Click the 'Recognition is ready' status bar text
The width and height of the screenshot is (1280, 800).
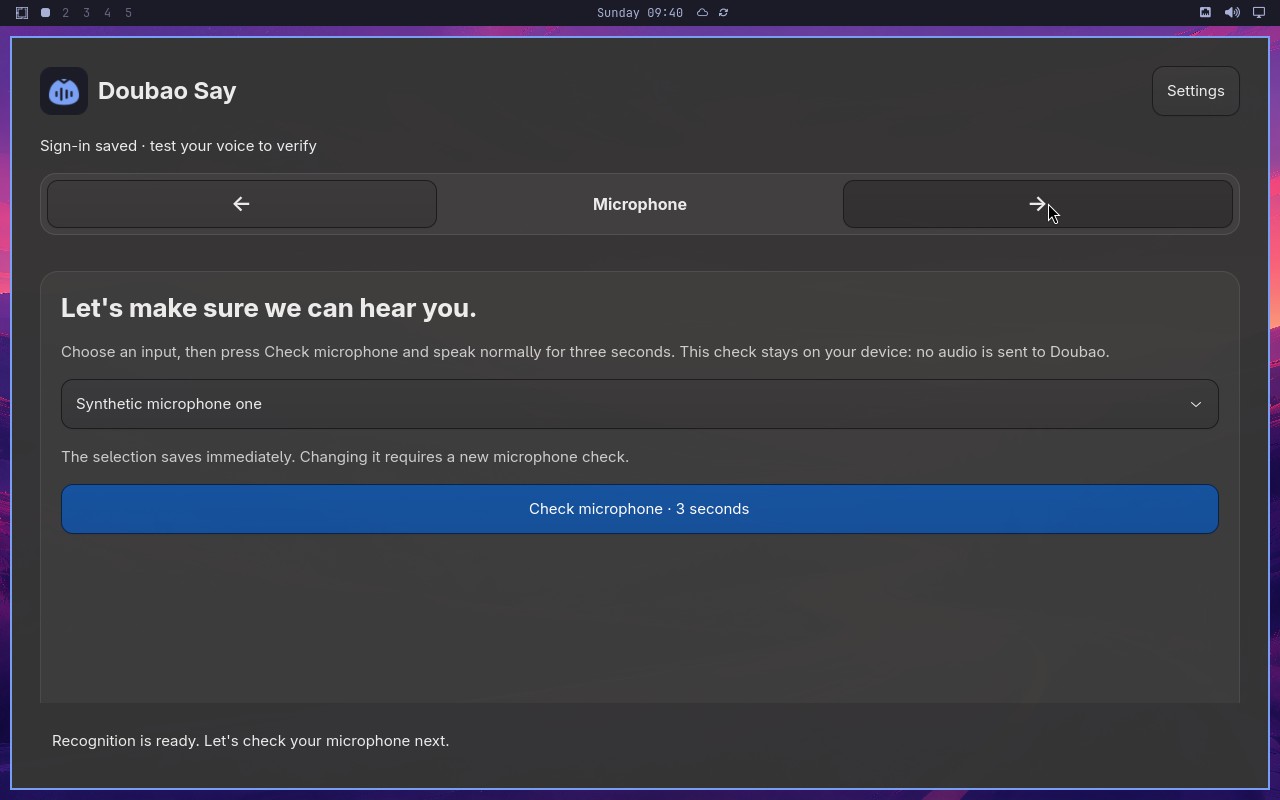(x=250, y=741)
